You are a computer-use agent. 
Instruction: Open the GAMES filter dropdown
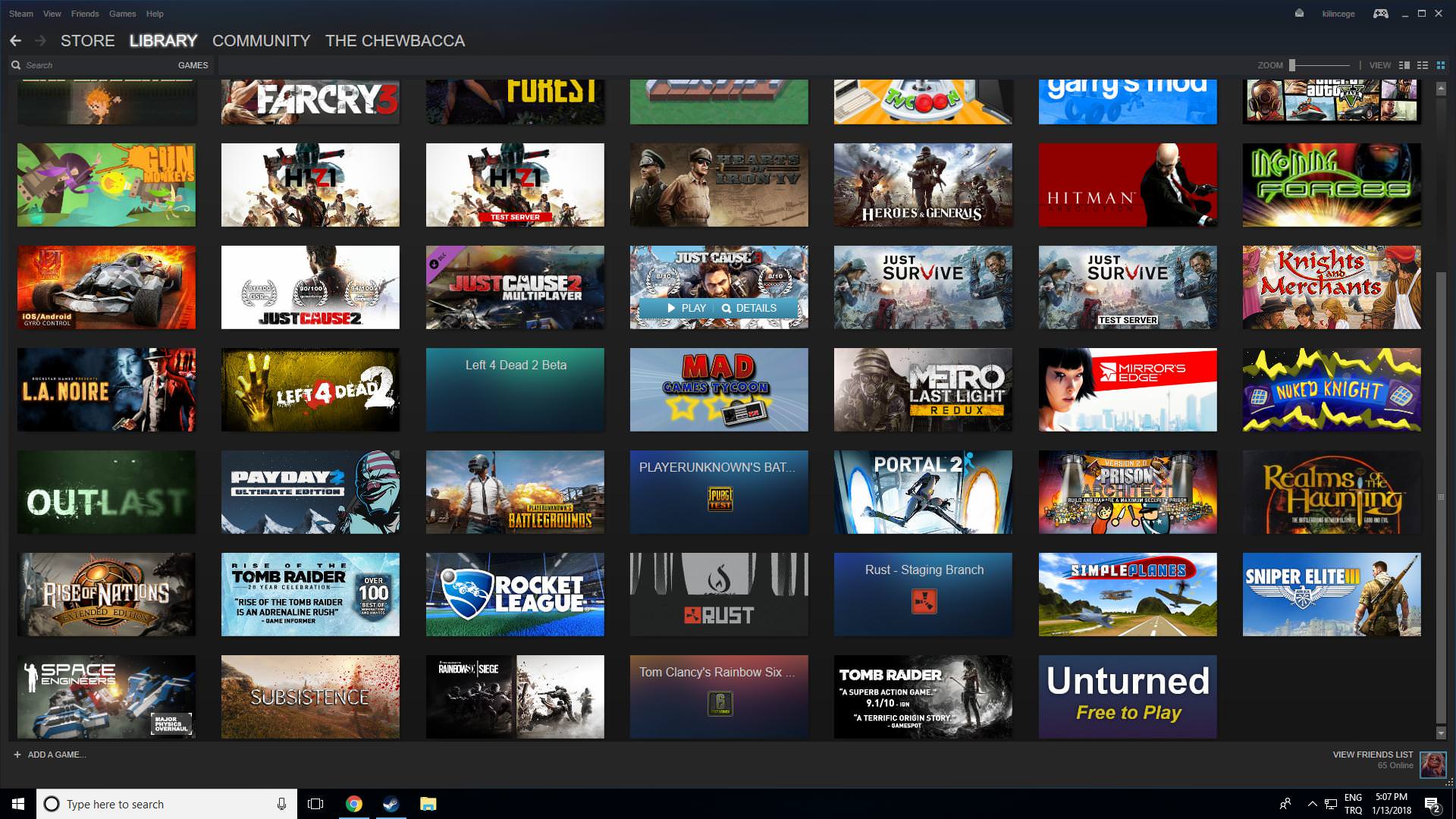pyautogui.click(x=193, y=65)
